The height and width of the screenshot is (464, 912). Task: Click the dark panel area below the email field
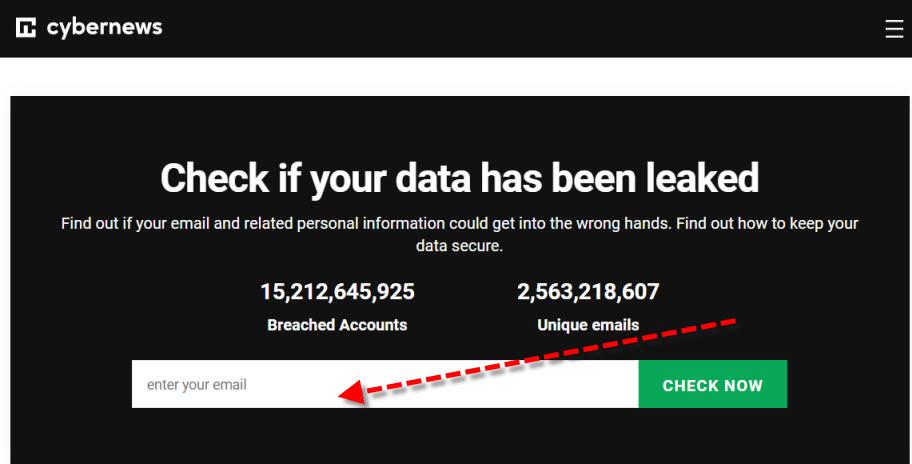coord(456,438)
